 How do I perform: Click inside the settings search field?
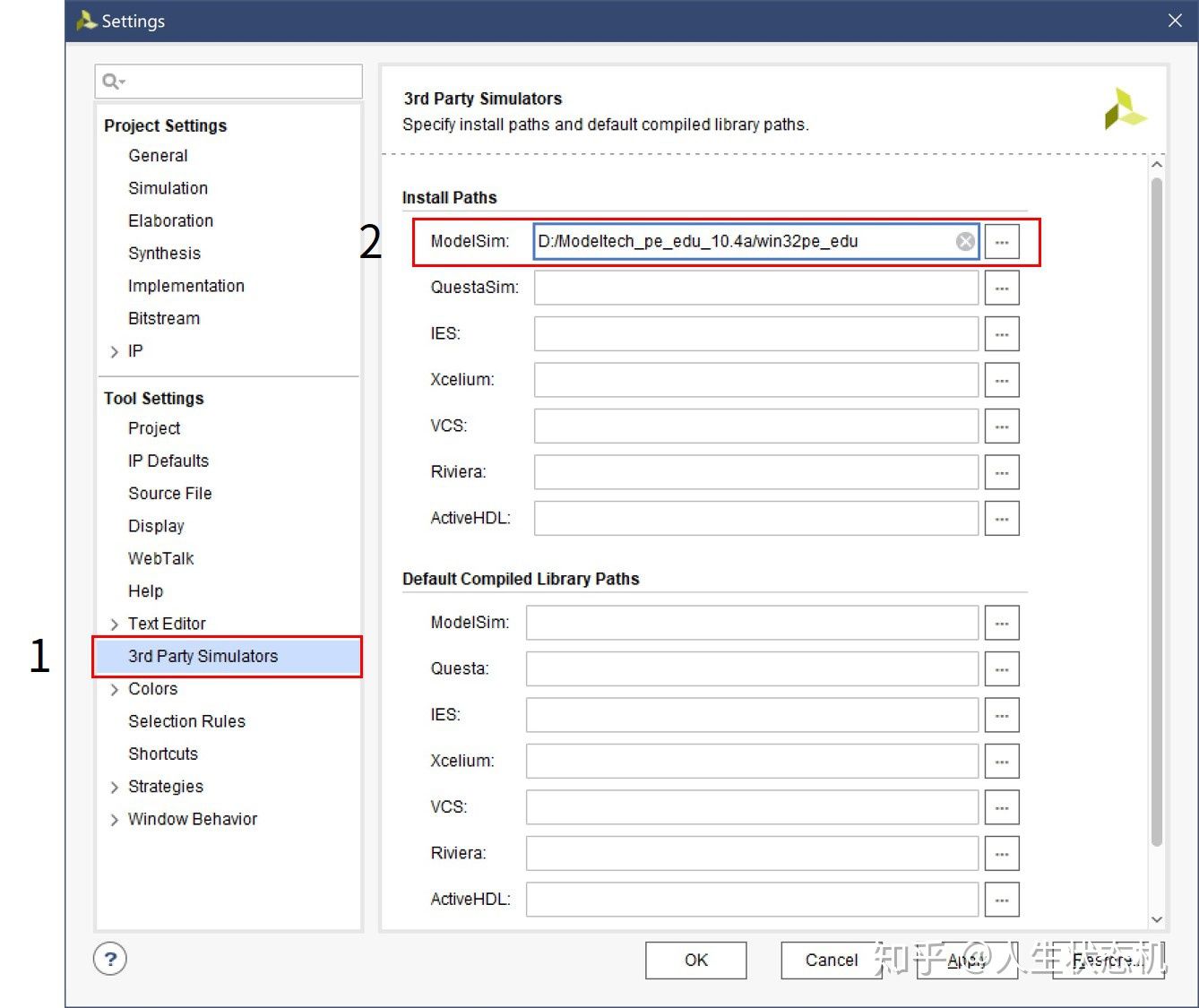[x=229, y=82]
